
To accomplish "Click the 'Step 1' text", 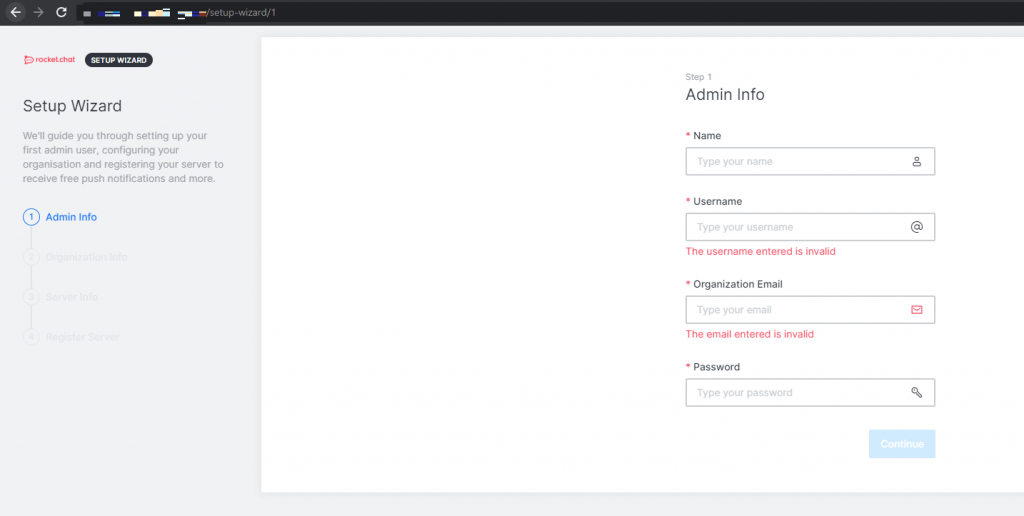I will pyautogui.click(x=699, y=77).
